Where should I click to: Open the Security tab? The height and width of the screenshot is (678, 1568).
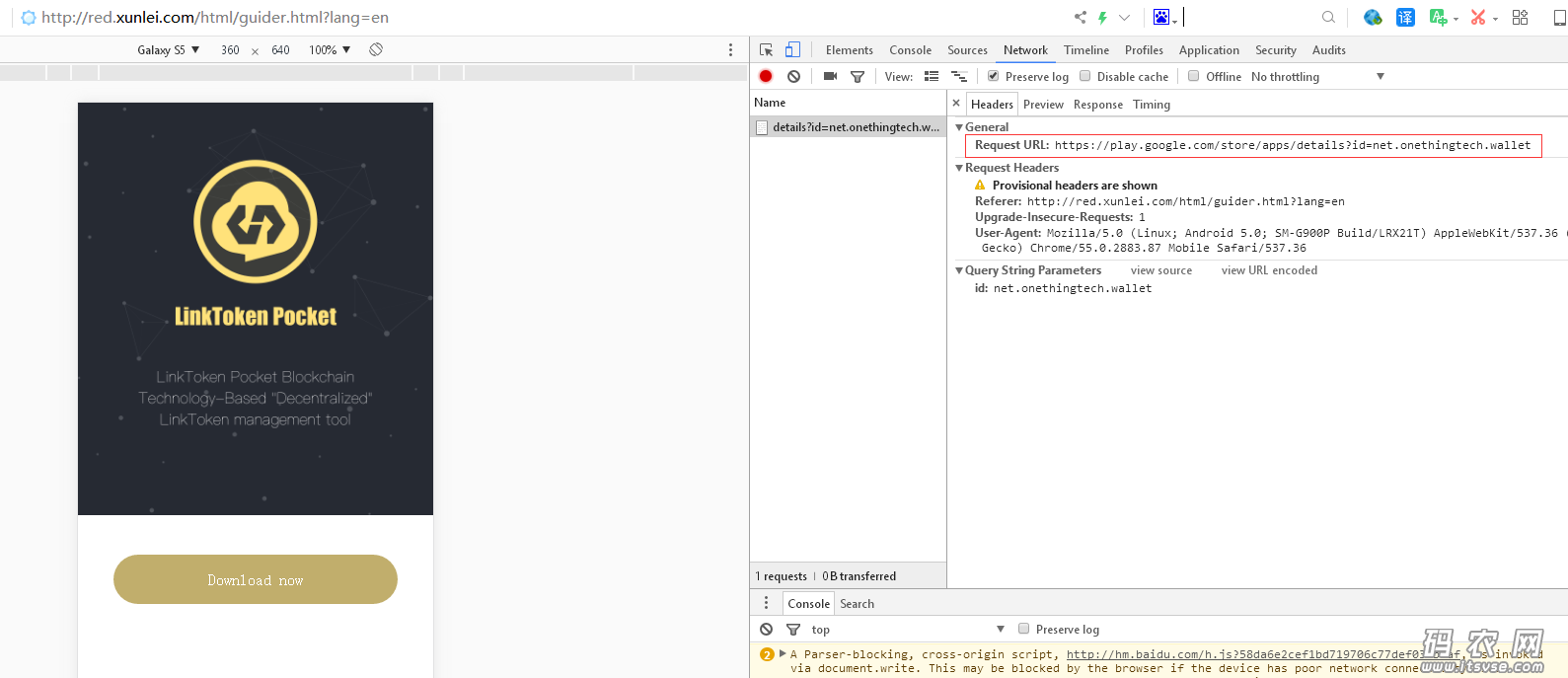pyautogui.click(x=1276, y=49)
